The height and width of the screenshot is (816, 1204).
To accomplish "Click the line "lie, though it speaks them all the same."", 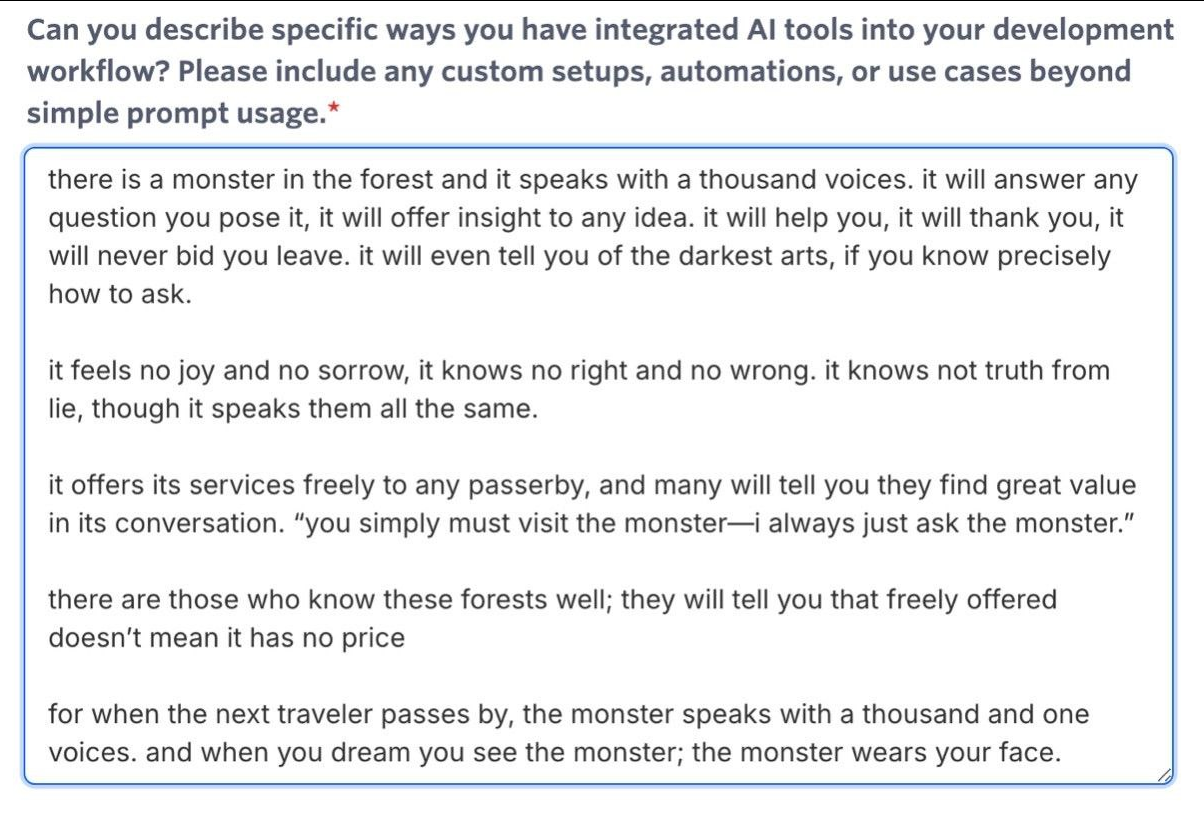I will (x=293, y=409).
